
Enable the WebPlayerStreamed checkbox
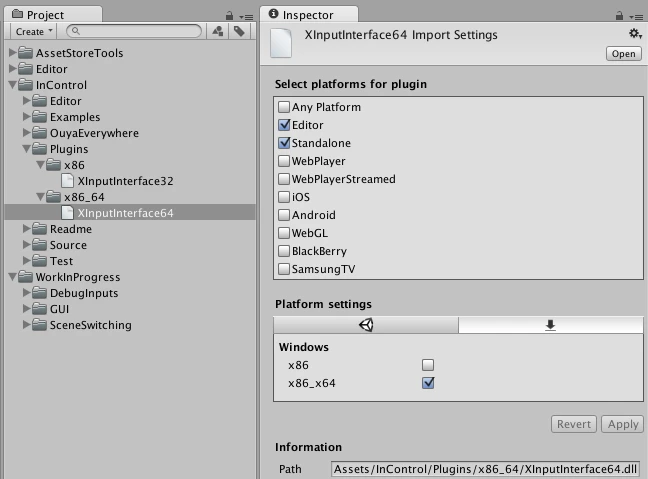pos(284,179)
